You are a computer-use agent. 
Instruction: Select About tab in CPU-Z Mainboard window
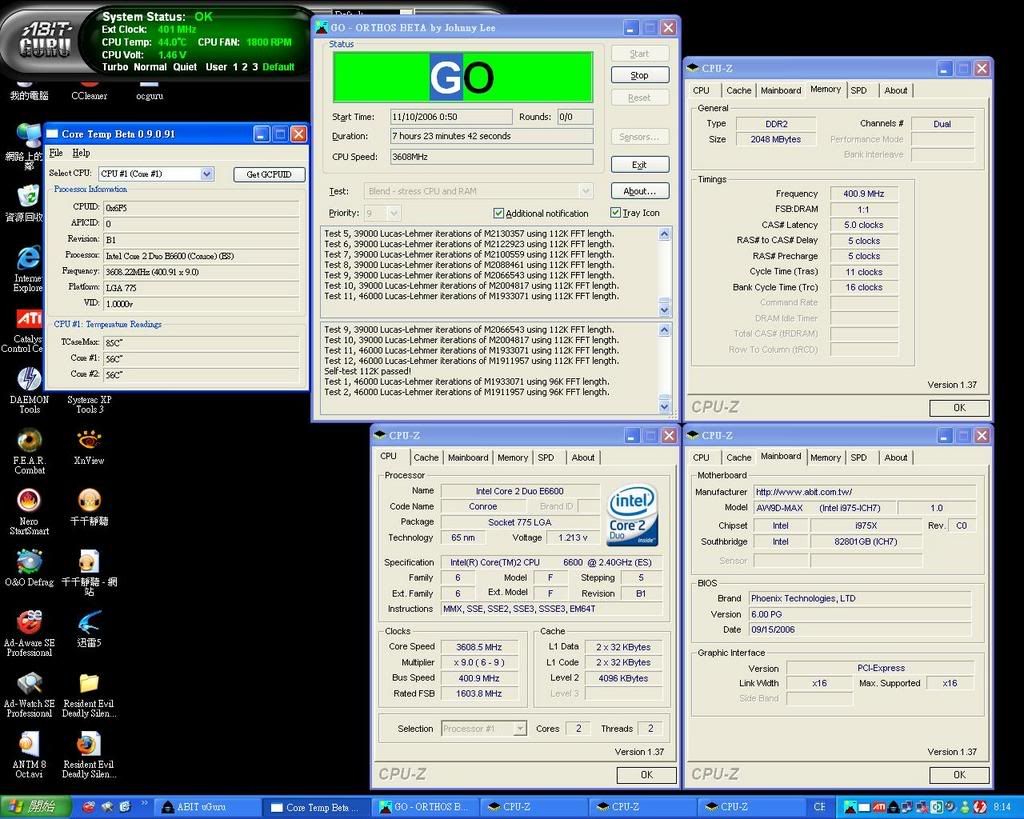[896, 457]
